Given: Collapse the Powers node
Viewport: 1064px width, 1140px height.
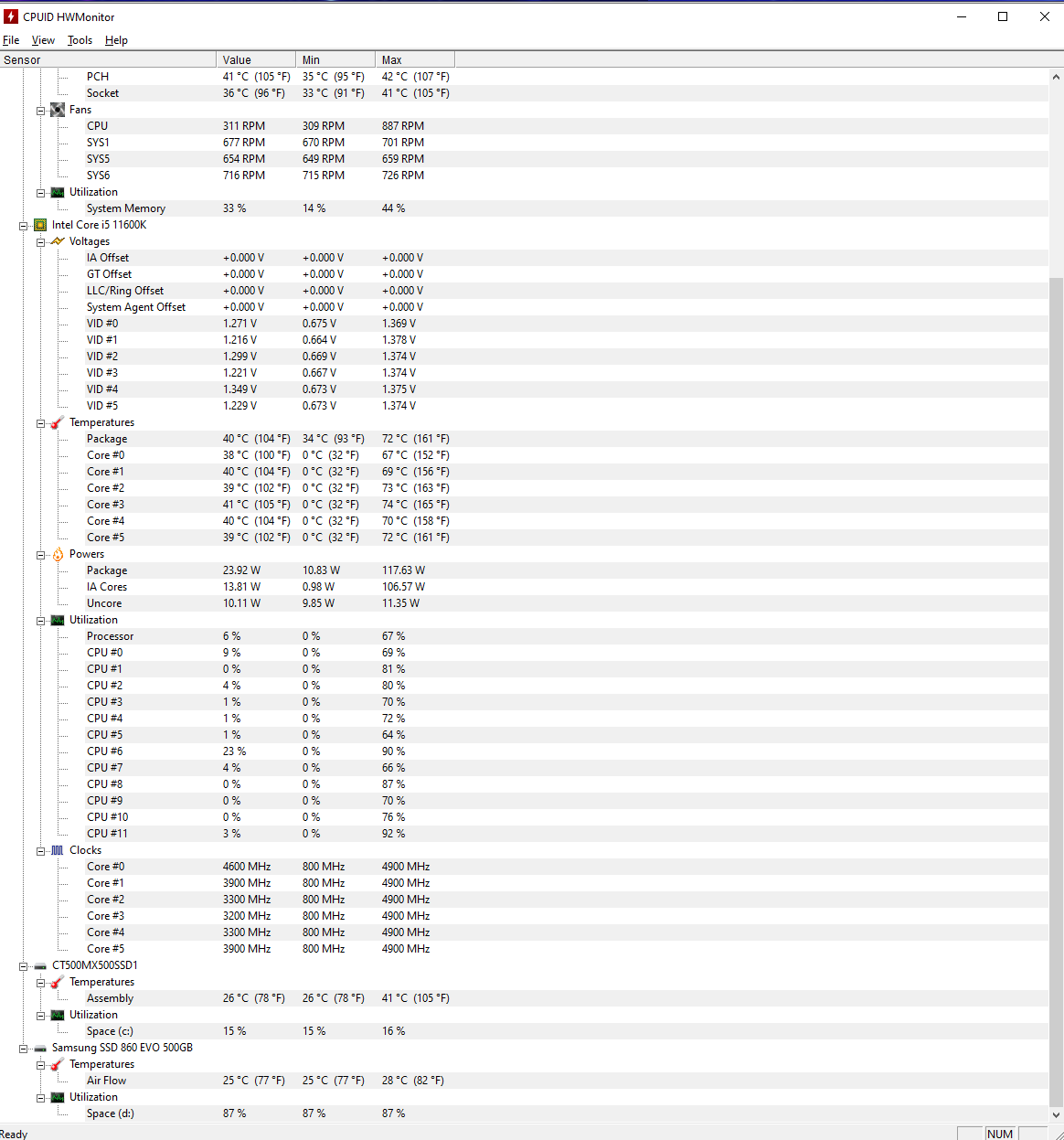Looking at the screenshot, I should pyautogui.click(x=41, y=555).
